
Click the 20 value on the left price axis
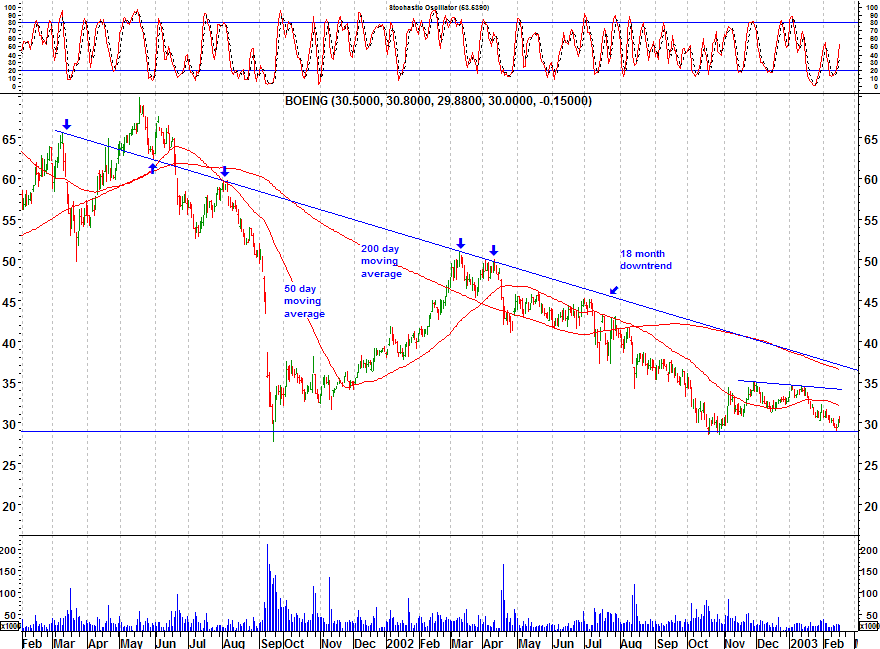tap(9, 506)
